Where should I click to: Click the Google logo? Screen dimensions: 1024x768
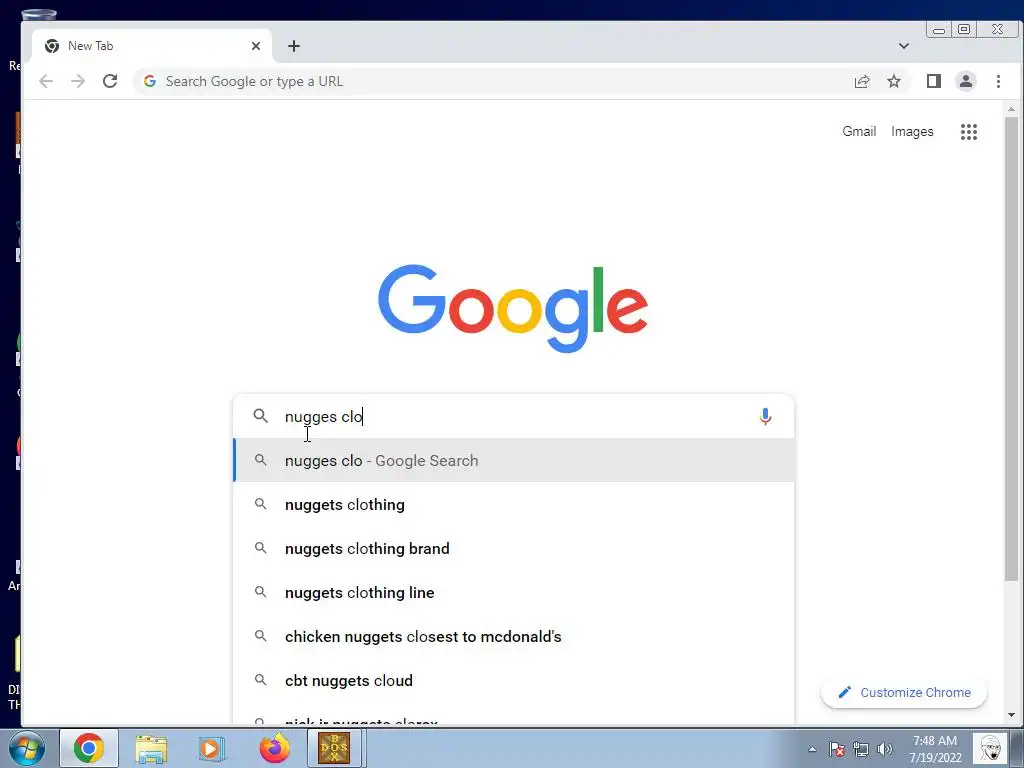tap(513, 308)
